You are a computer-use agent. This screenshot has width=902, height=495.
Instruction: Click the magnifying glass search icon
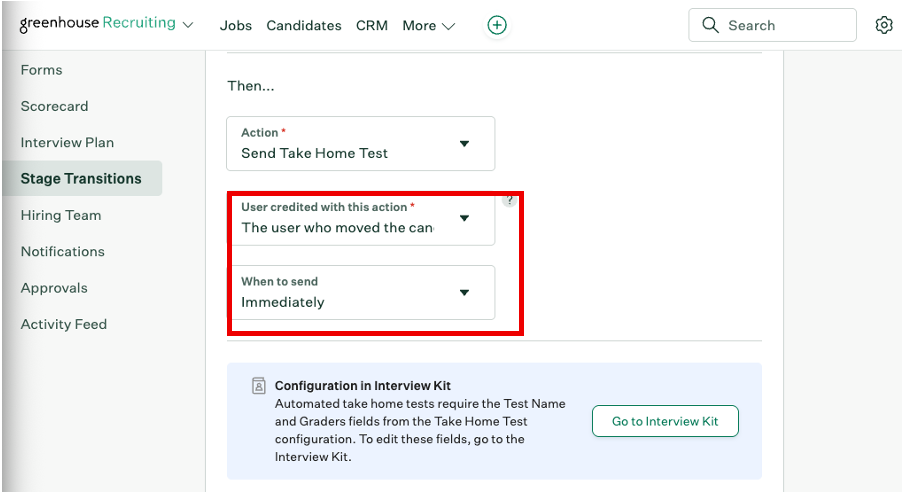click(711, 26)
